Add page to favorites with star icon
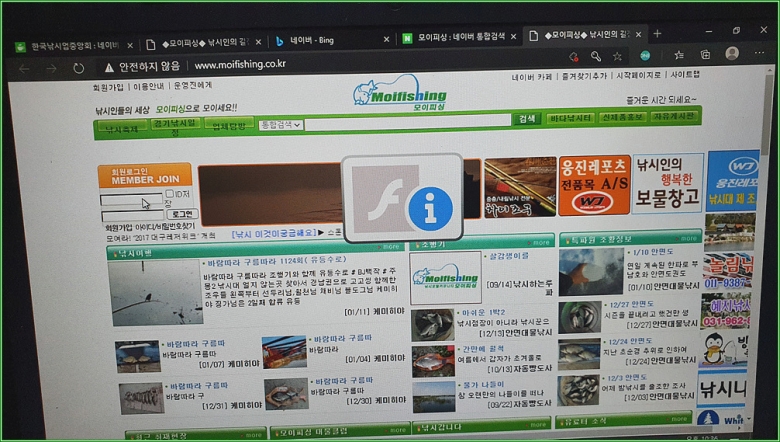The height and width of the screenshot is (442, 780). [x=617, y=56]
